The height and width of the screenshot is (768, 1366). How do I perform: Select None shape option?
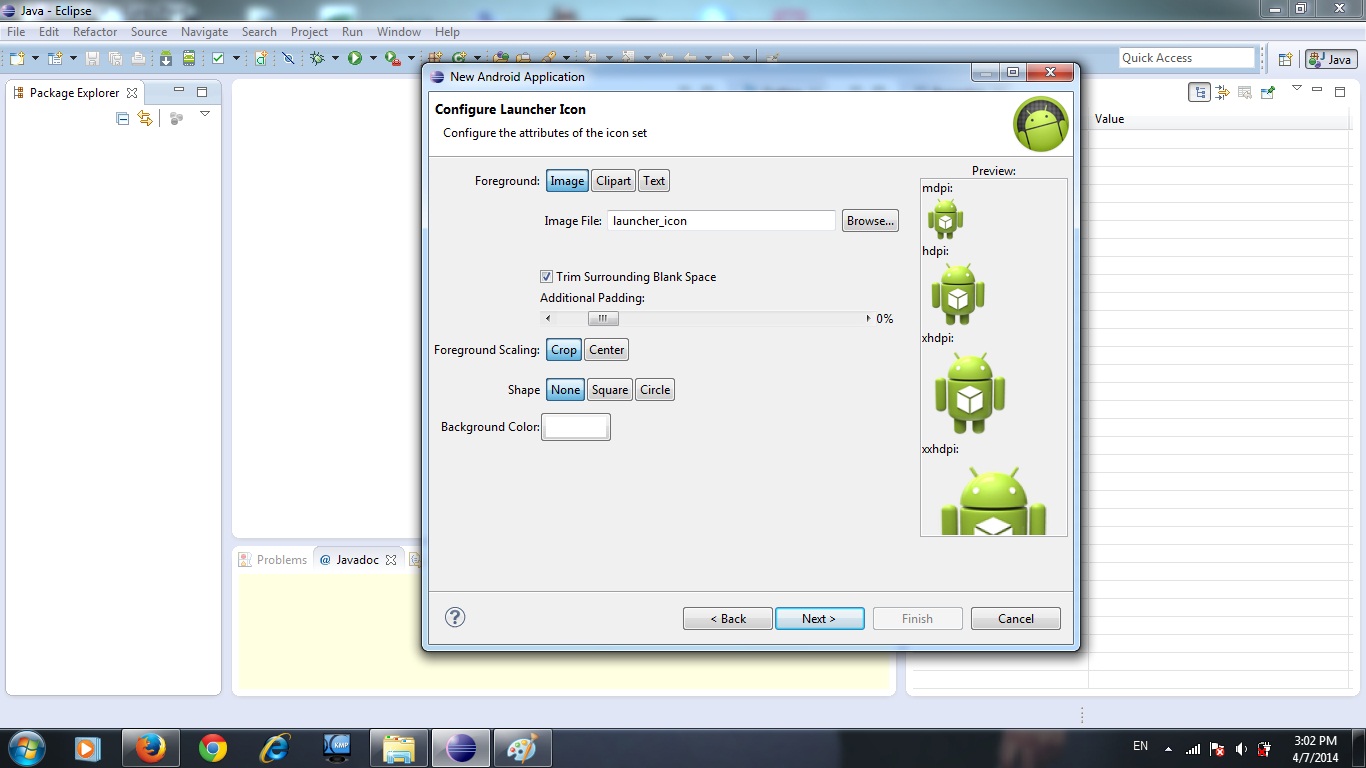565,390
